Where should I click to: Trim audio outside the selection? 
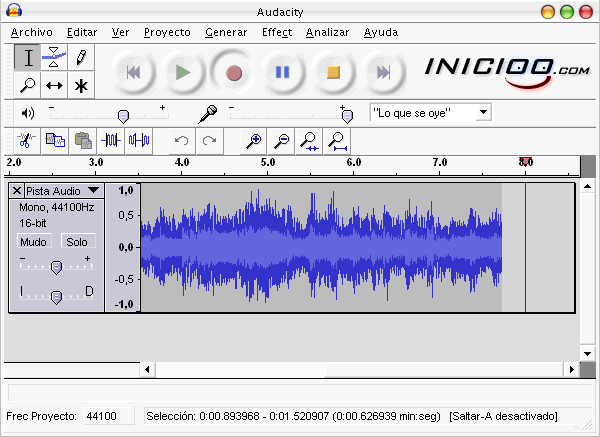111,141
